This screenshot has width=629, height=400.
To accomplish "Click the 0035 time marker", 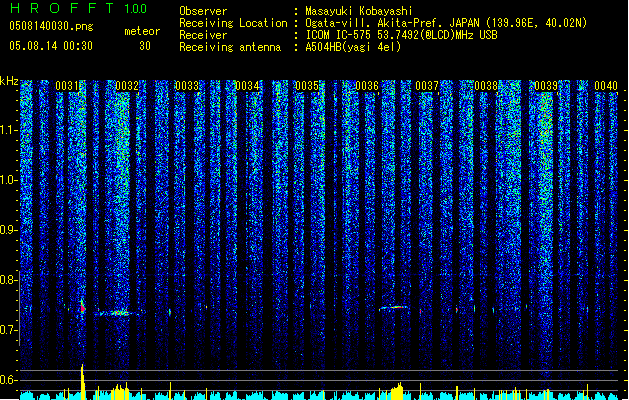I will [307, 86].
